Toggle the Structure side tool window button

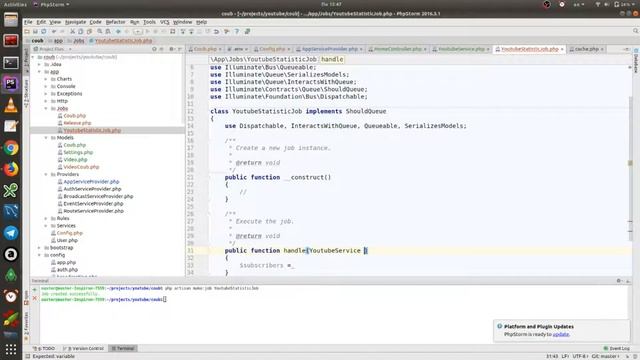pos(27,93)
